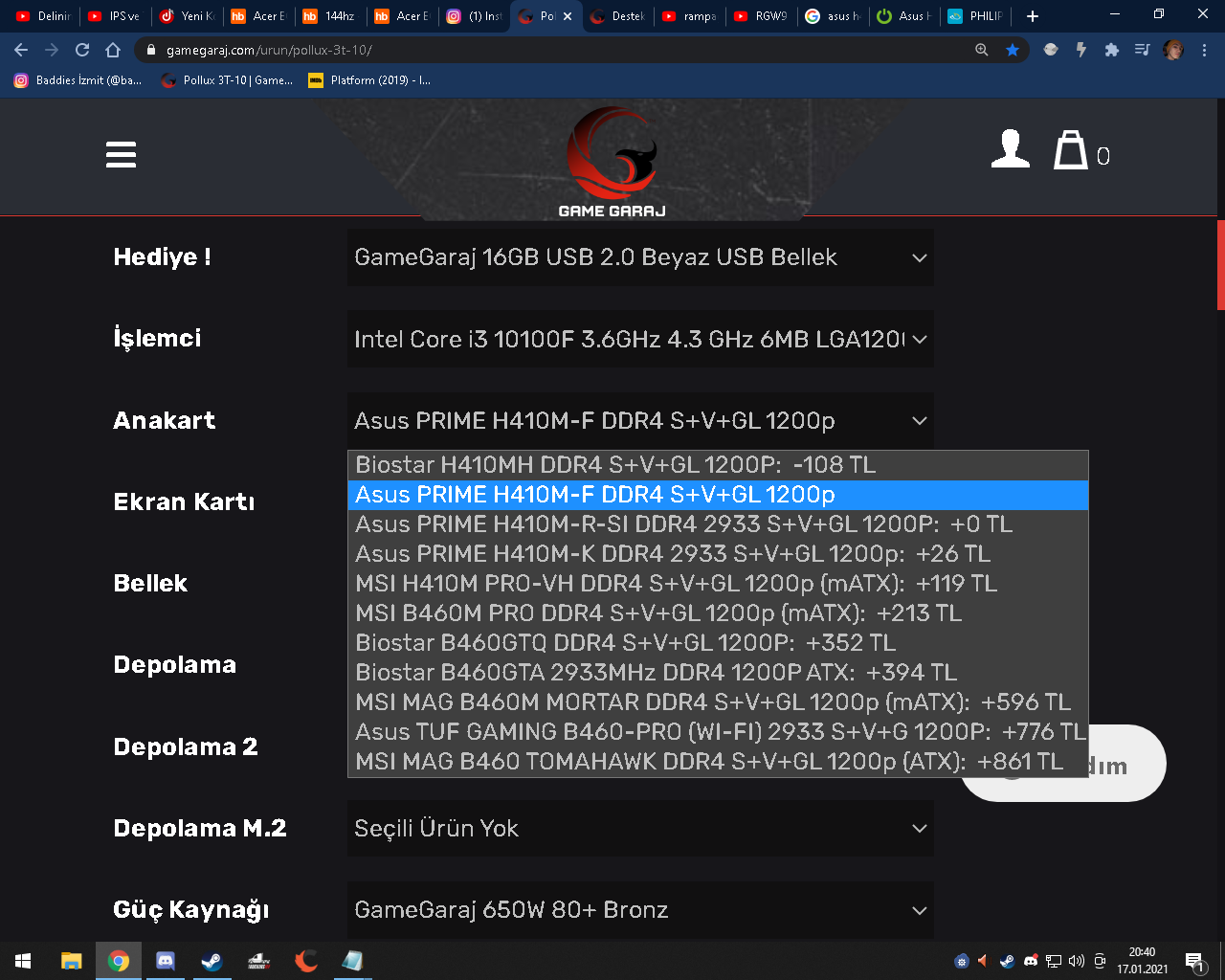Pick Biostar B460GTA ATX option

[718, 673]
